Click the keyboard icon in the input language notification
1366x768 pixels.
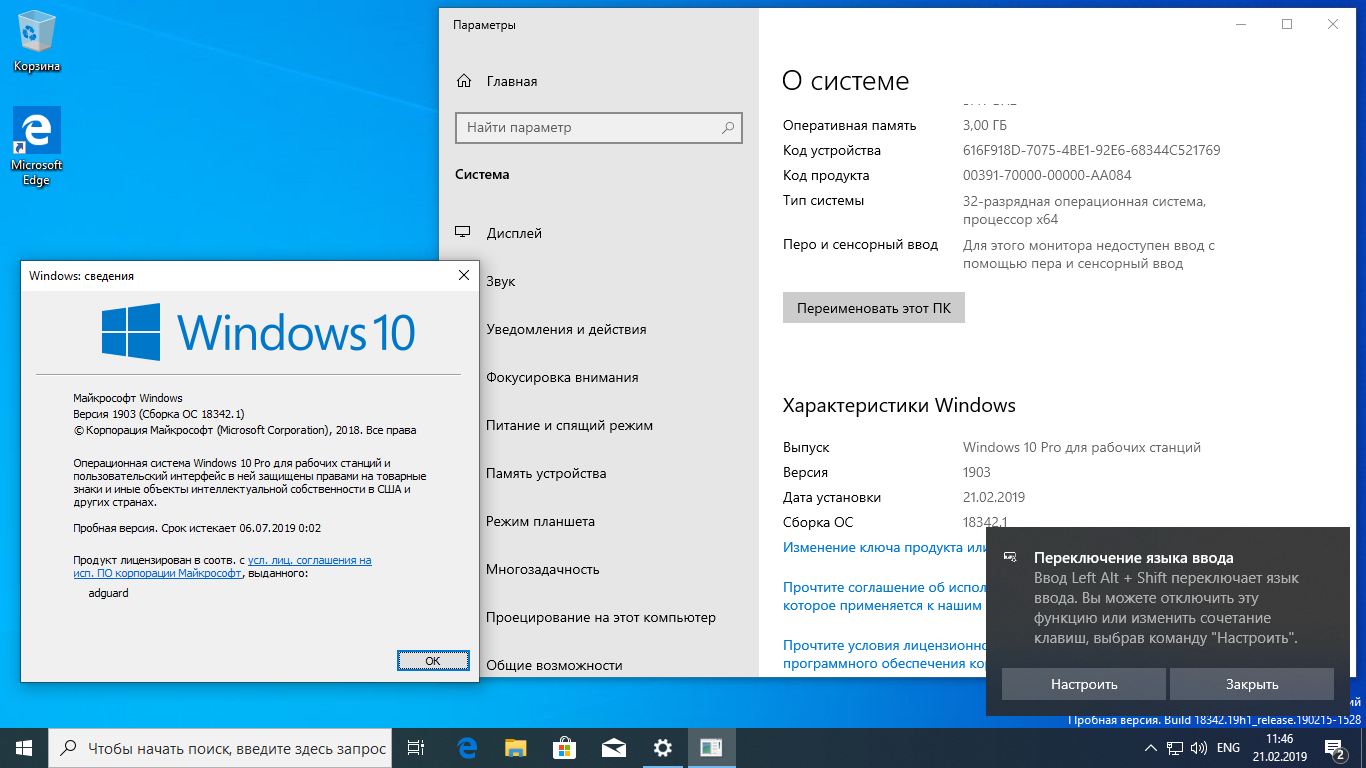coord(1011,558)
